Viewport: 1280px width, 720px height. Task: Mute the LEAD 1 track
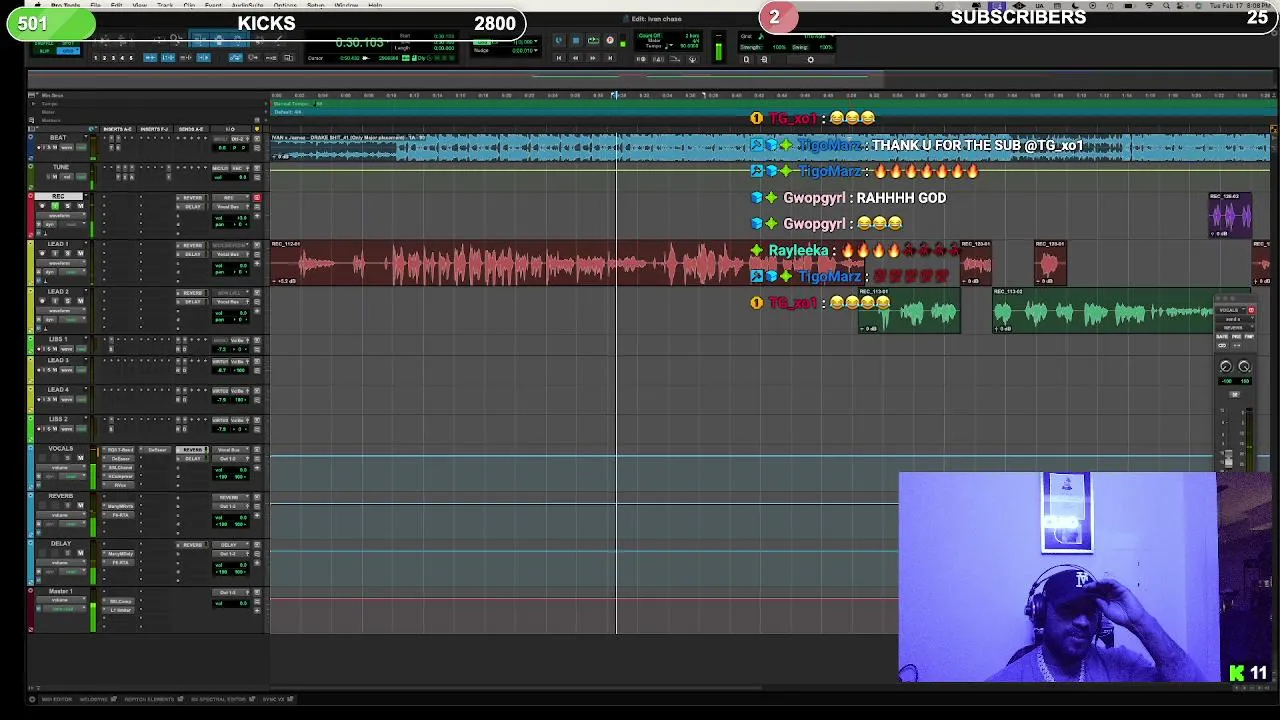click(80, 253)
